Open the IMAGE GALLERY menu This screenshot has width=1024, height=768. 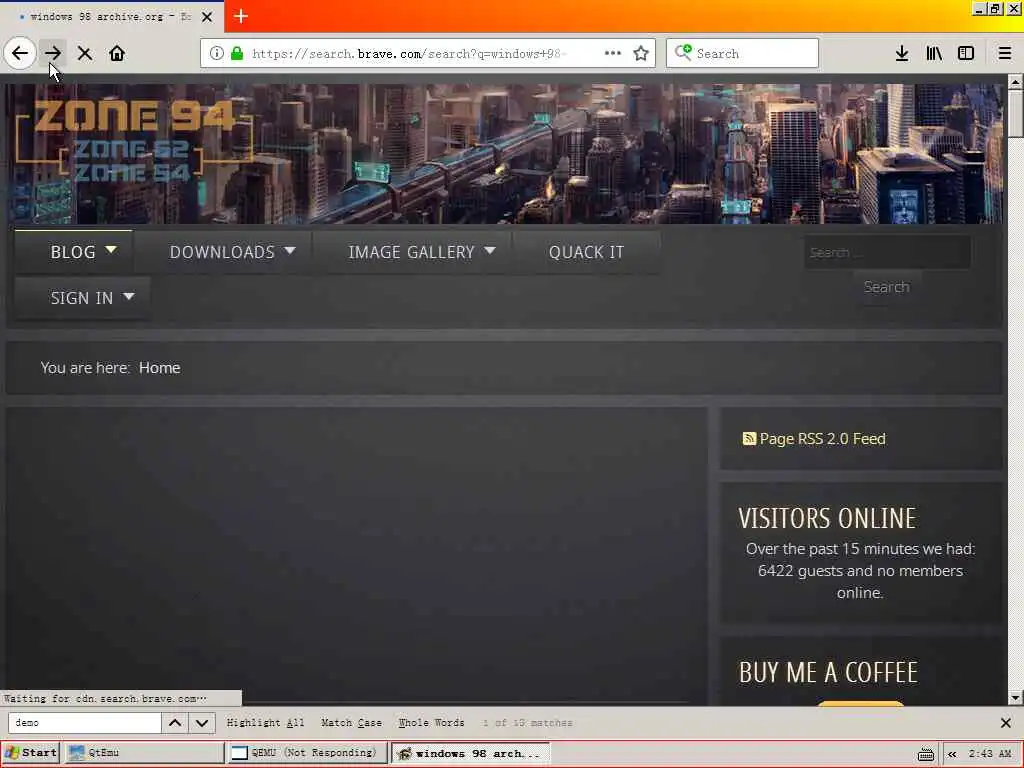[x=411, y=252]
